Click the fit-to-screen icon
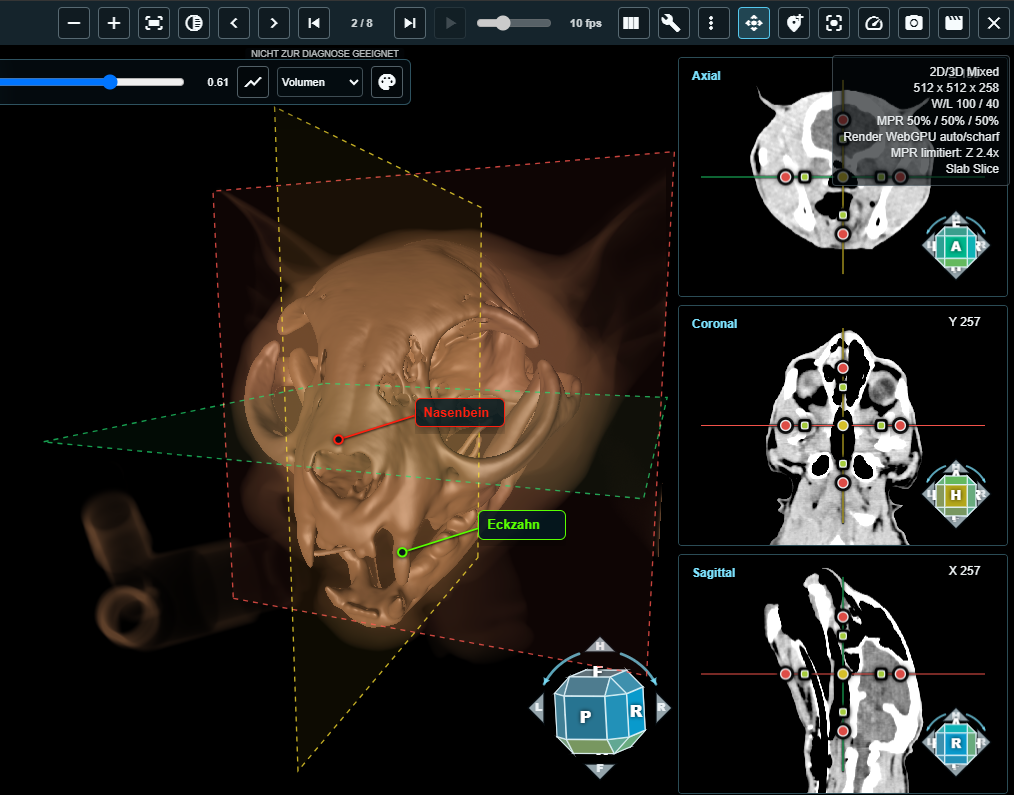 pyautogui.click(x=154, y=23)
